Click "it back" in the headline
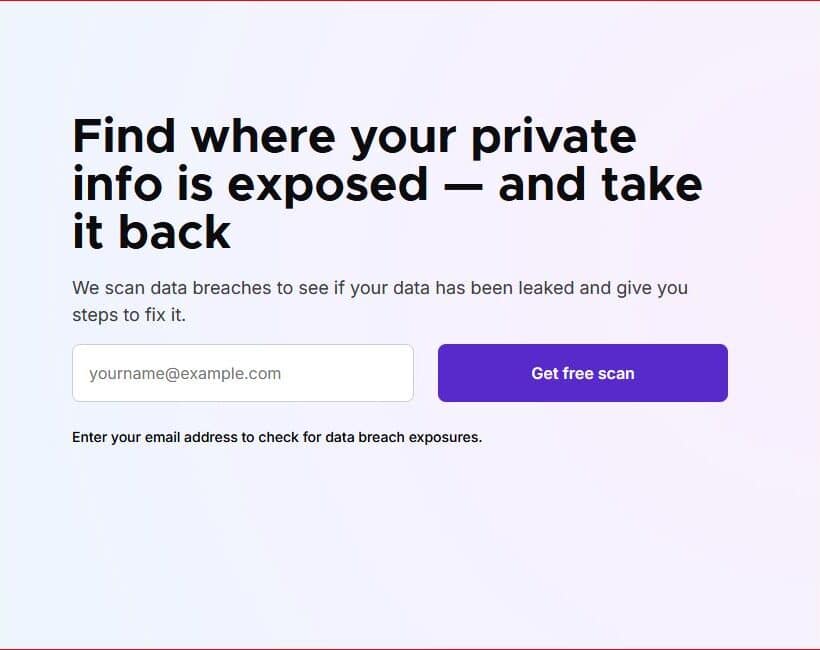This screenshot has height=650, width=820. tap(151, 232)
